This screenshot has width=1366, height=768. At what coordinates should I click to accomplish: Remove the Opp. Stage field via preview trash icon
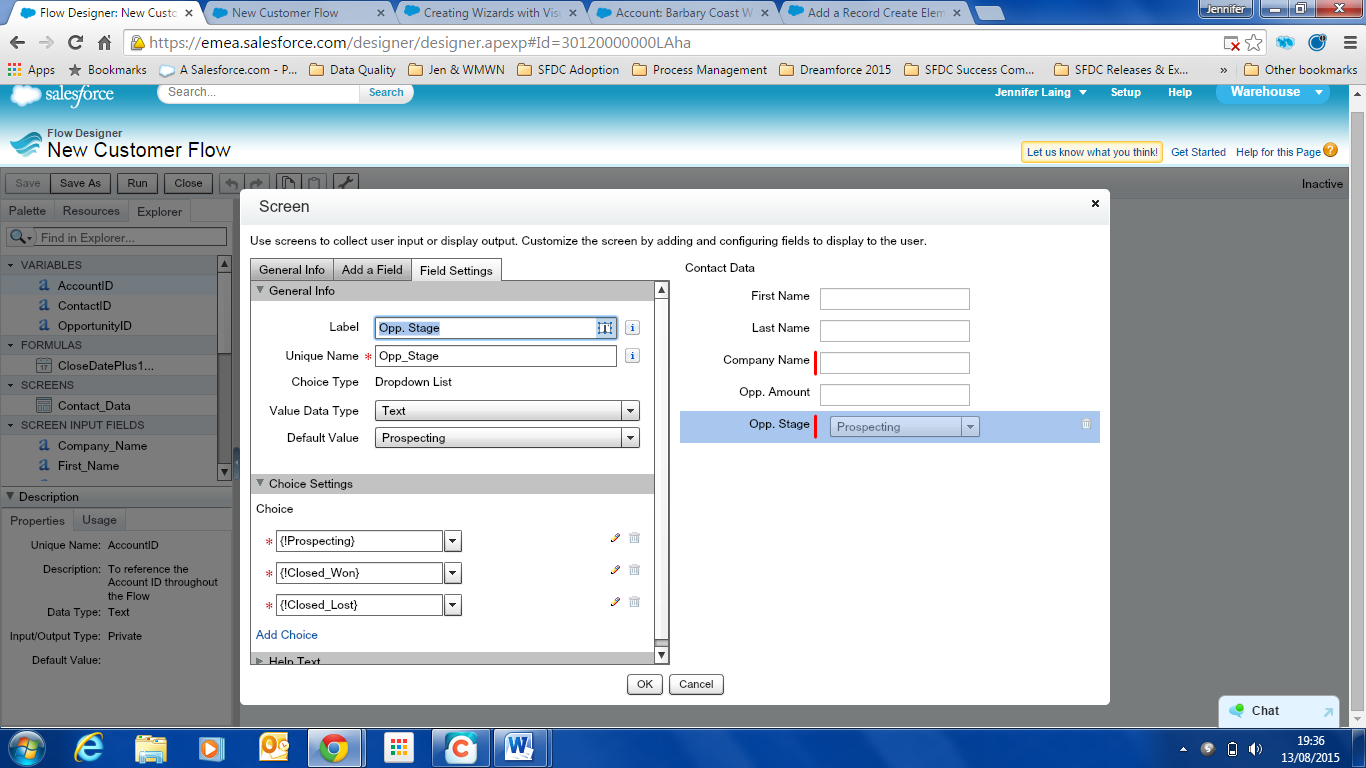[1086, 424]
